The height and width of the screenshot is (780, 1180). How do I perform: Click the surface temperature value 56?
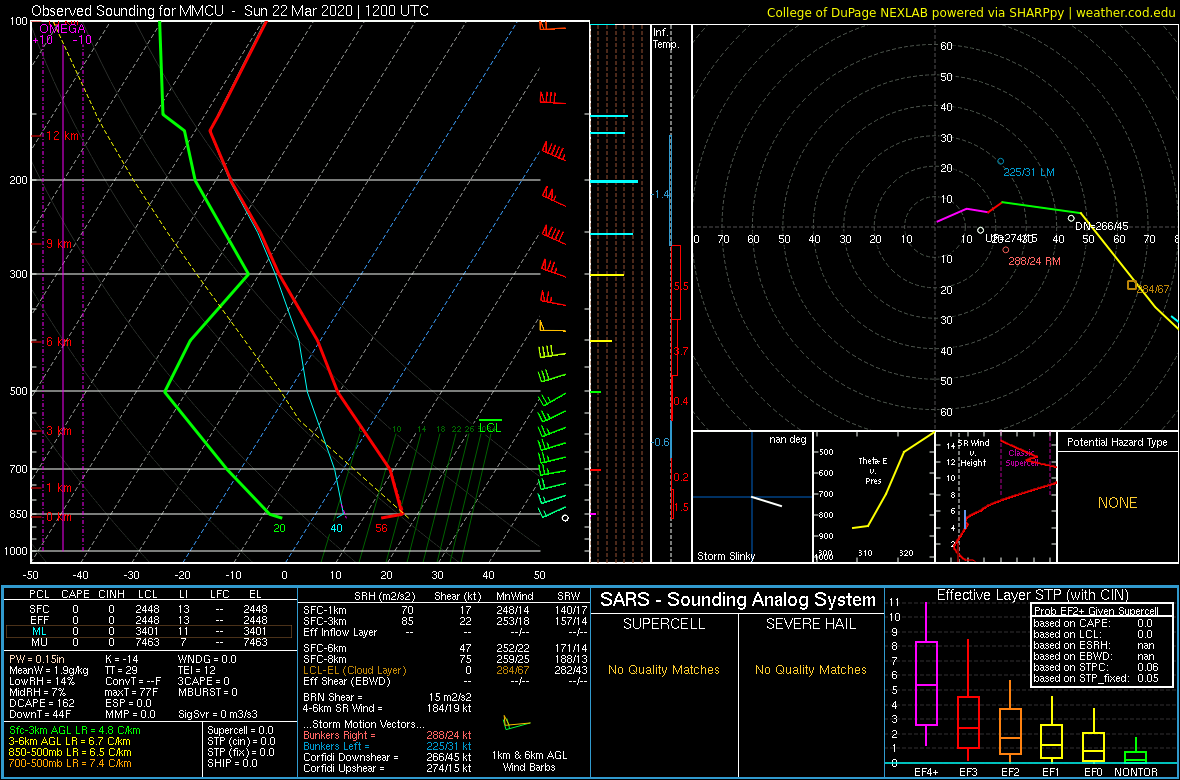pyautogui.click(x=382, y=528)
